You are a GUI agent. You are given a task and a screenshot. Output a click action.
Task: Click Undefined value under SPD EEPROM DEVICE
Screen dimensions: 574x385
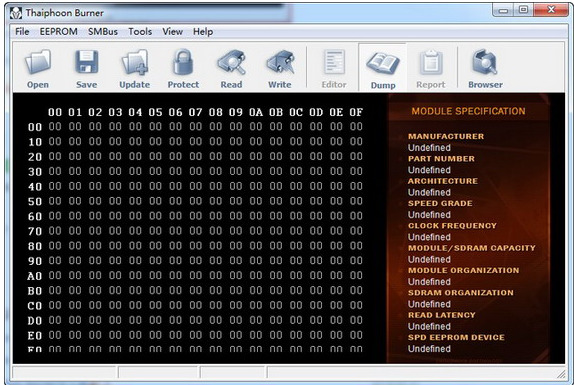tap(429, 348)
